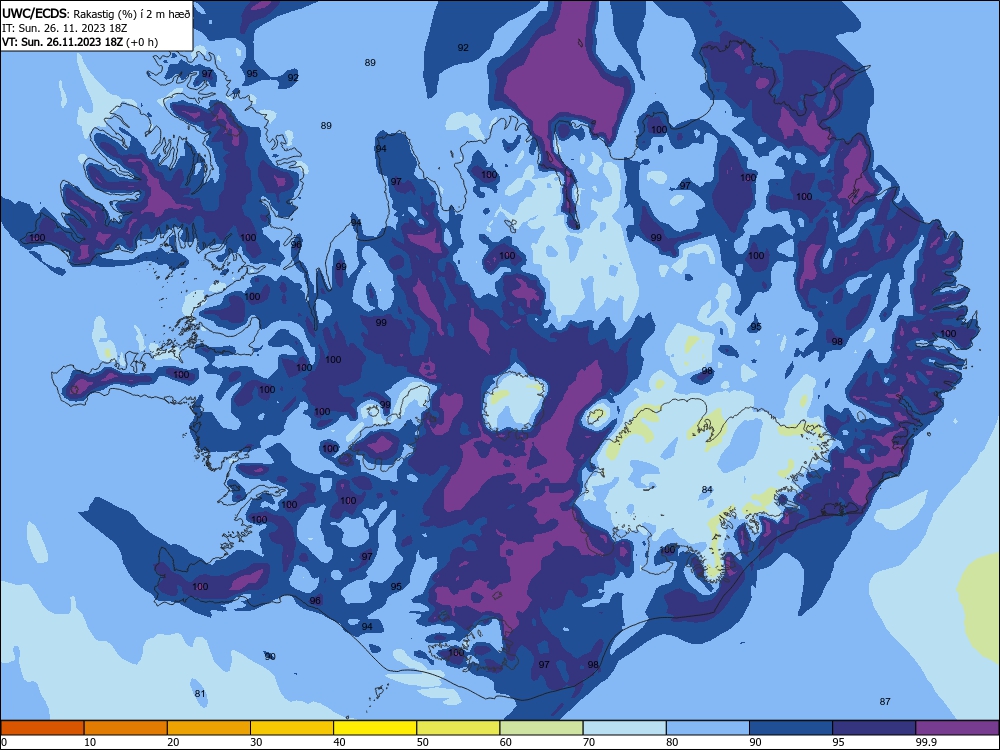
Task: Click the value 84 over the glacier
Action: coord(707,490)
